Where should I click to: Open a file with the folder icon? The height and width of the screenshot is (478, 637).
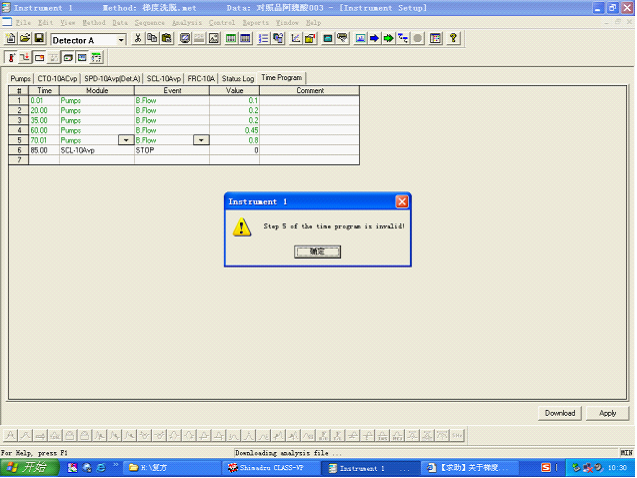(x=25, y=39)
